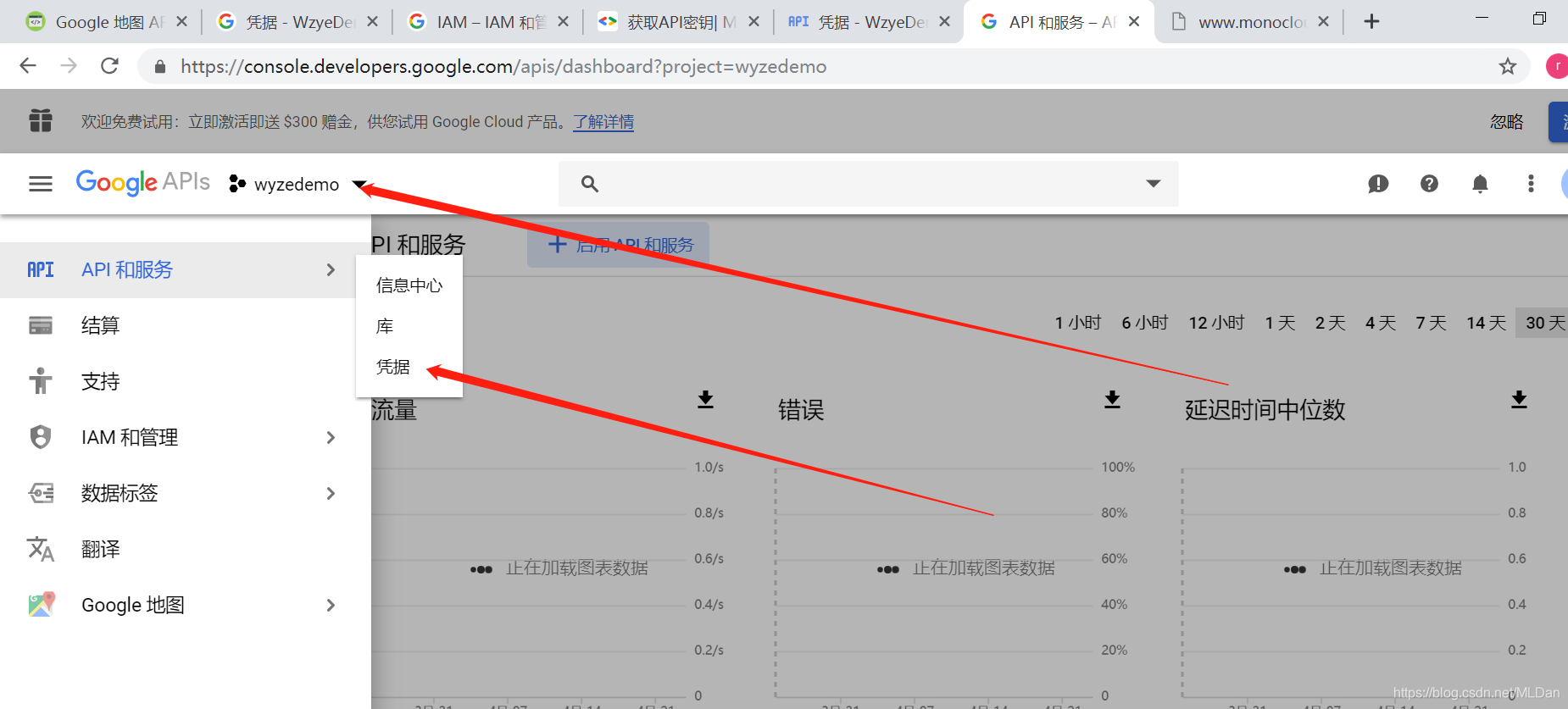Bookmark page with star icon
This screenshot has width=1568, height=709.
[1507, 66]
